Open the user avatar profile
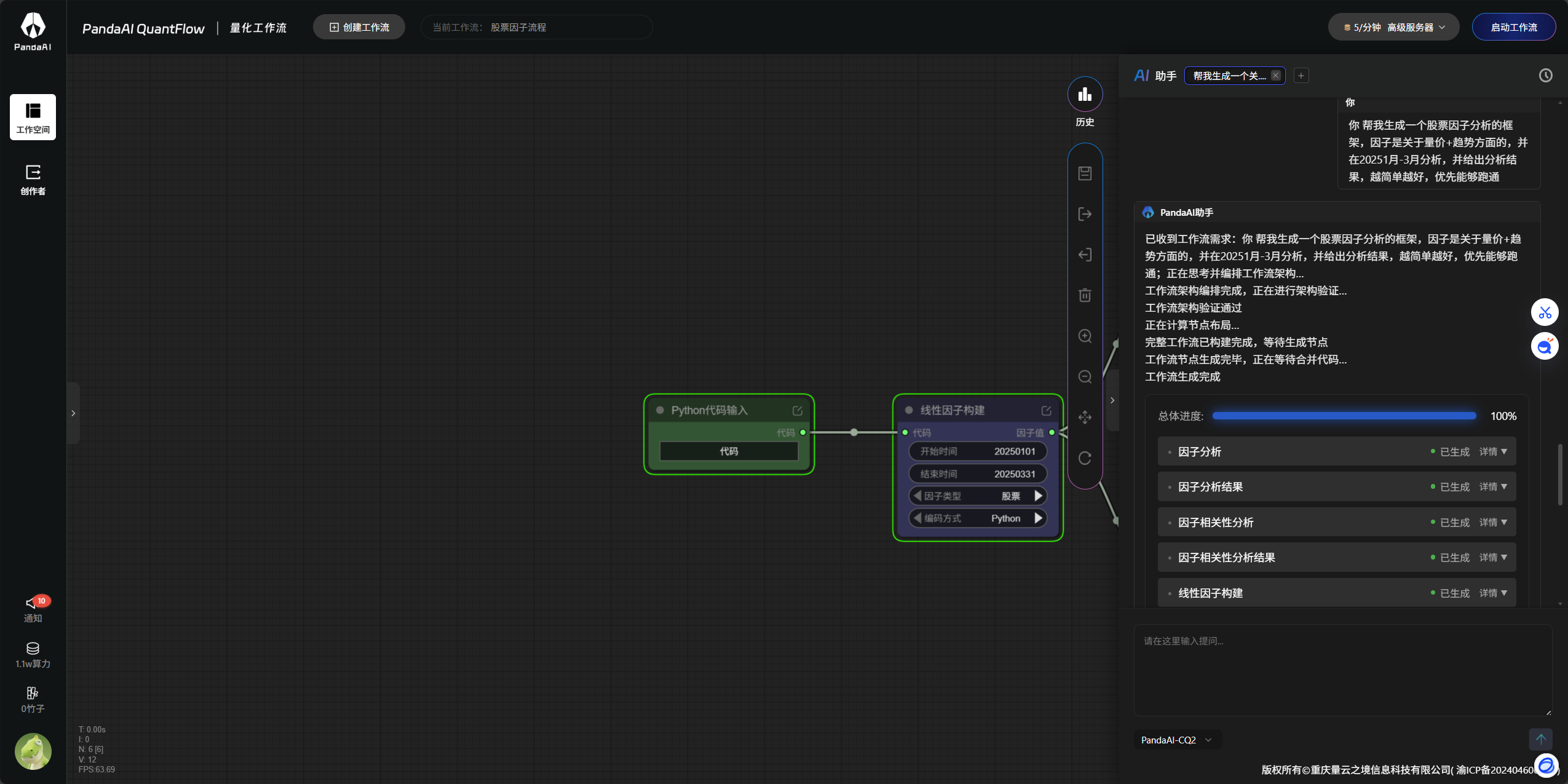Screen dimensions: 1568x784 (x=33, y=751)
